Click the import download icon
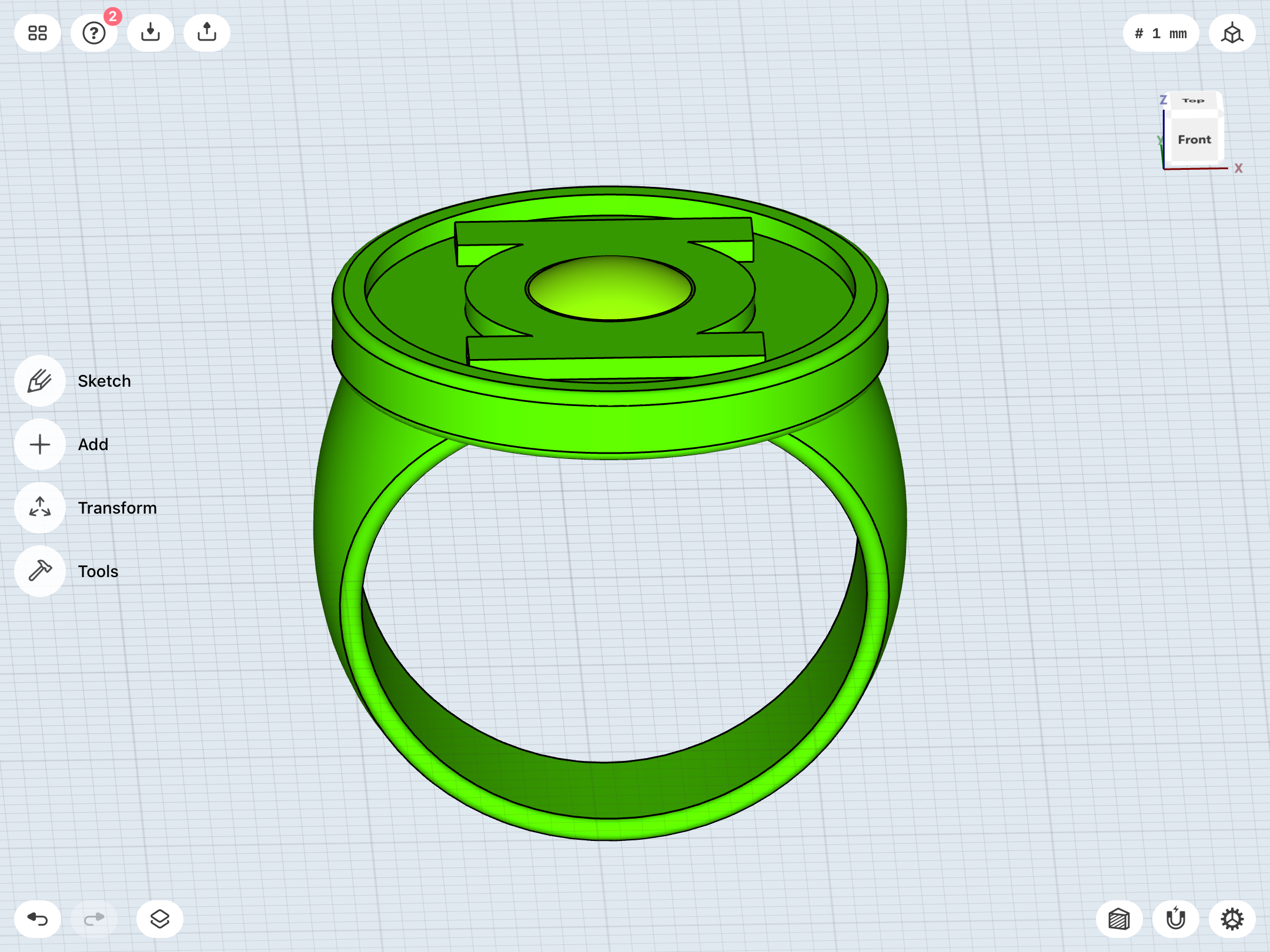The image size is (1270, 952). click(x=151, y=33)
